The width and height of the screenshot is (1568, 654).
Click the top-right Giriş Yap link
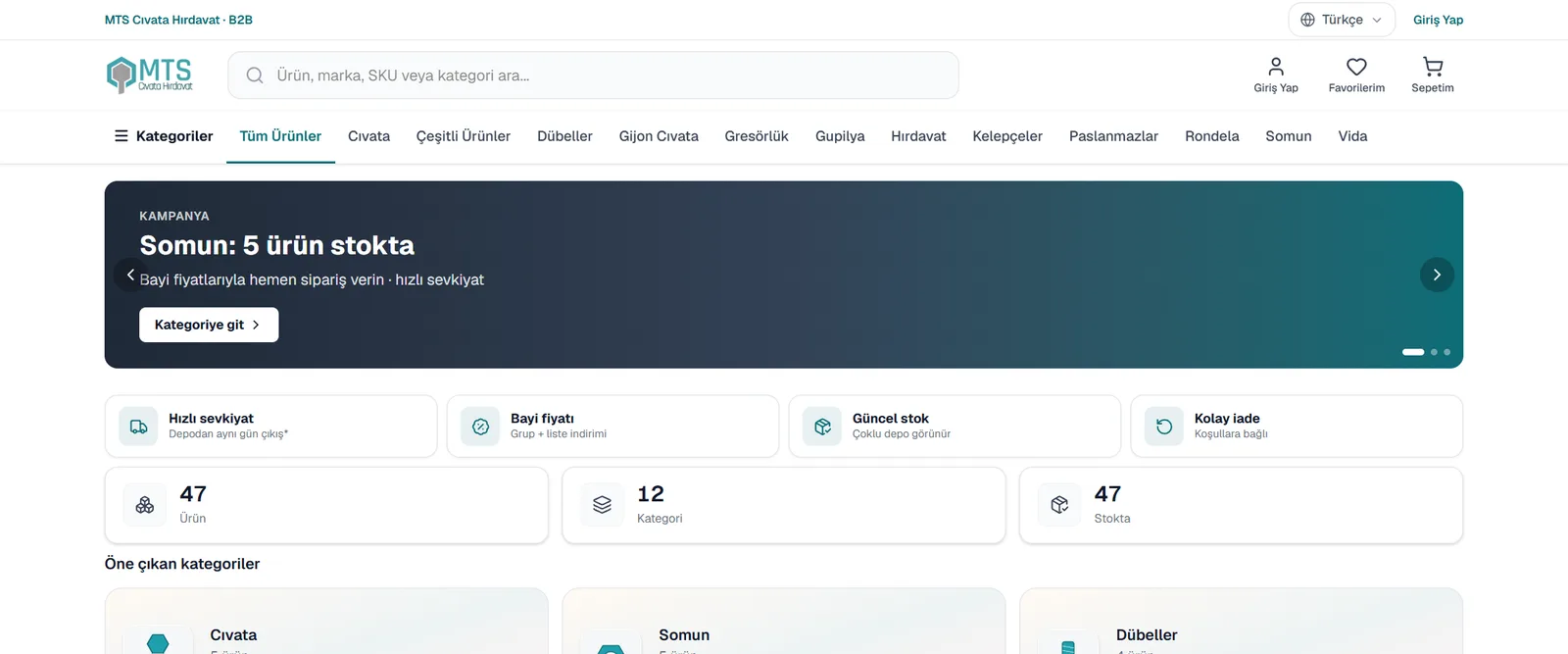[x=1438, y=20]
